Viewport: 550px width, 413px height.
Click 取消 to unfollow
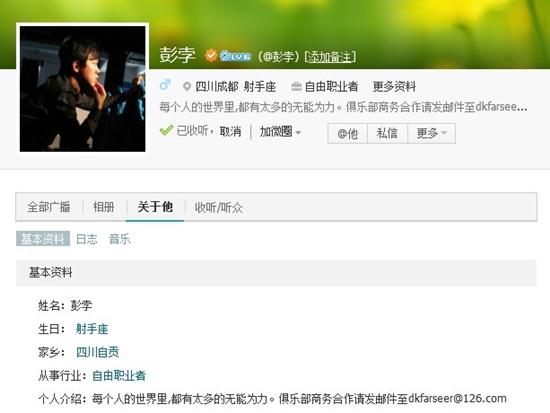[230, 132]
